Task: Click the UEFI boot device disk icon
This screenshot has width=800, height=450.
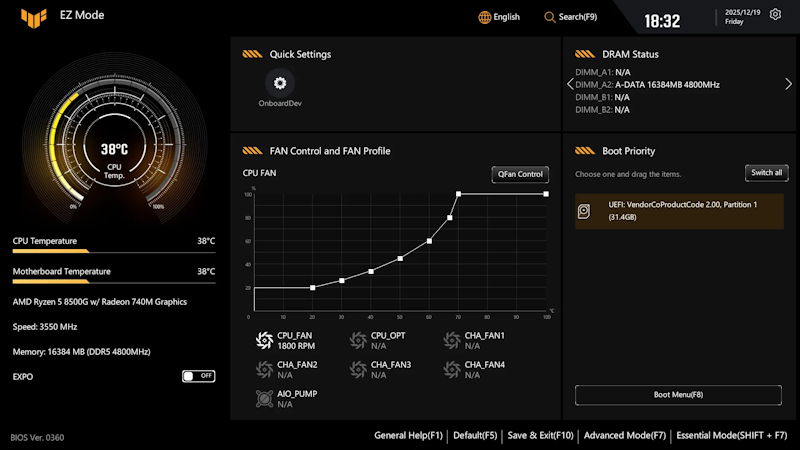Action: (584, 211)
